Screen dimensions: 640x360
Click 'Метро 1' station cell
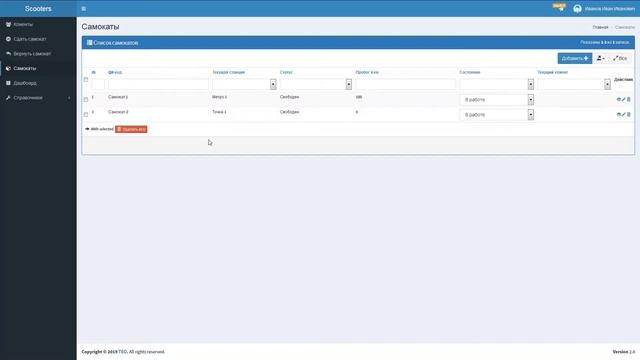click(220, 97)
